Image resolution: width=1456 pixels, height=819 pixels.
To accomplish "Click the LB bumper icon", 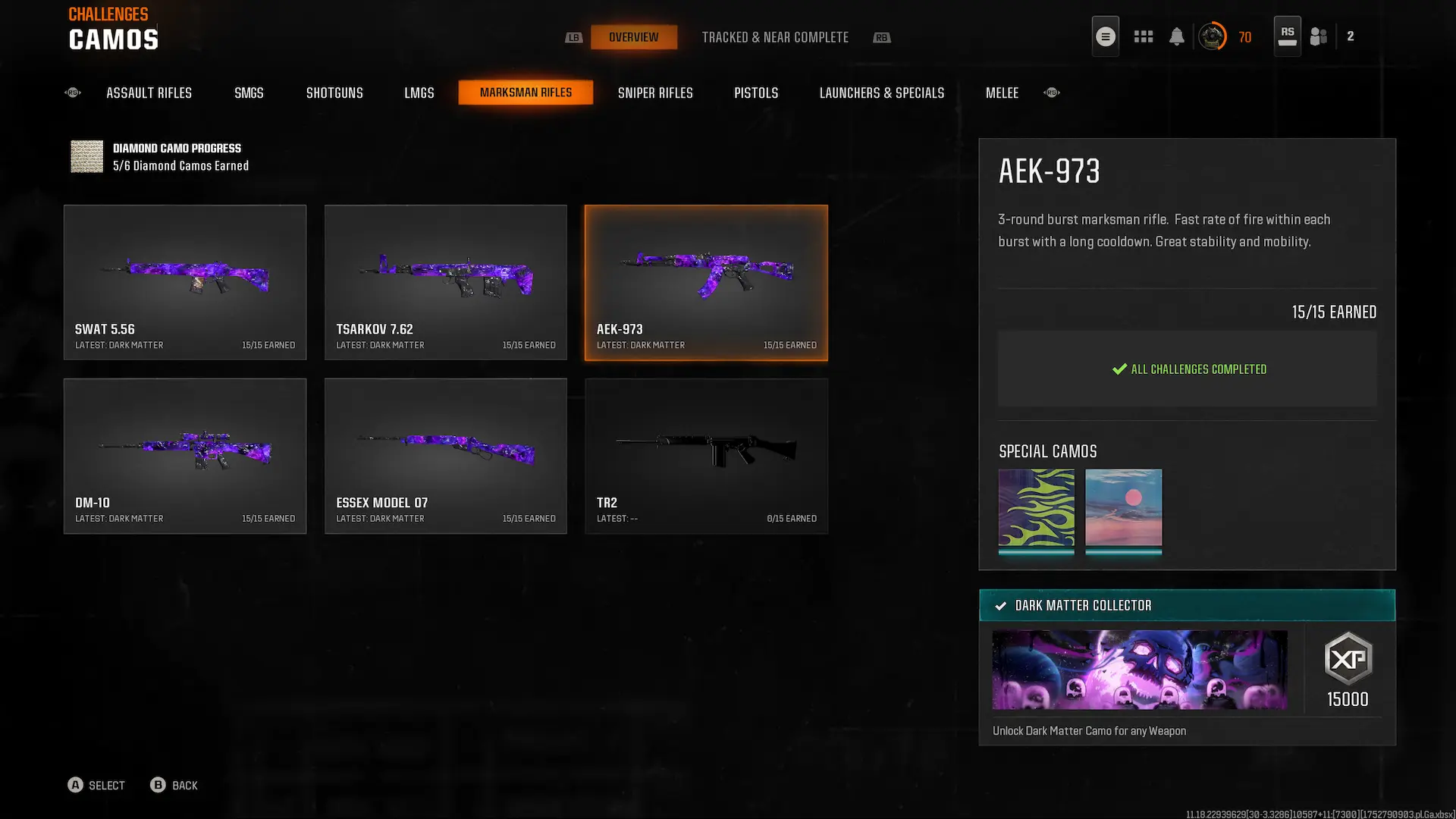I will pyautogui.click(x=574, y=38).
